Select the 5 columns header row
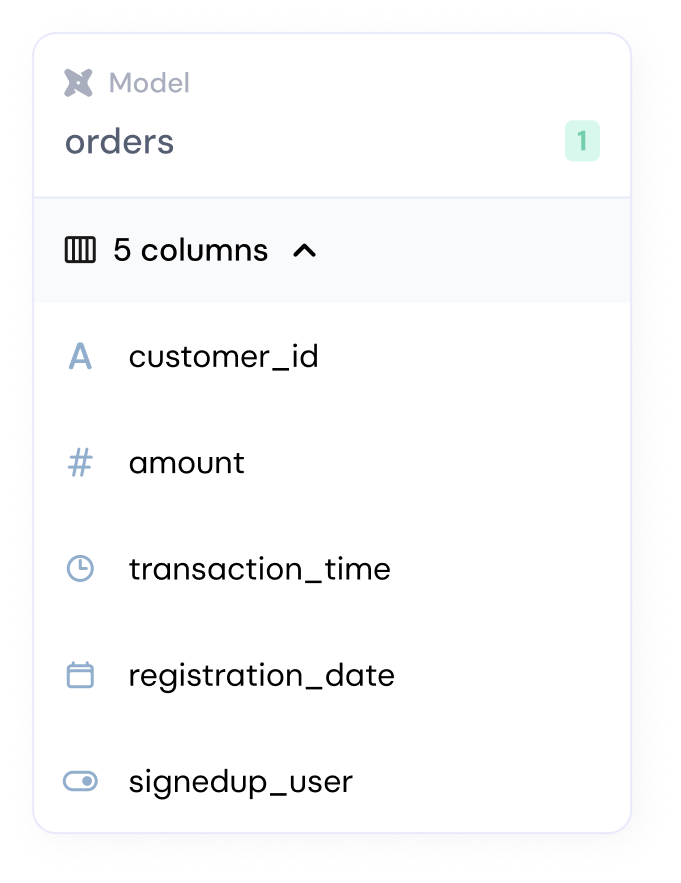 pos(190,250)
